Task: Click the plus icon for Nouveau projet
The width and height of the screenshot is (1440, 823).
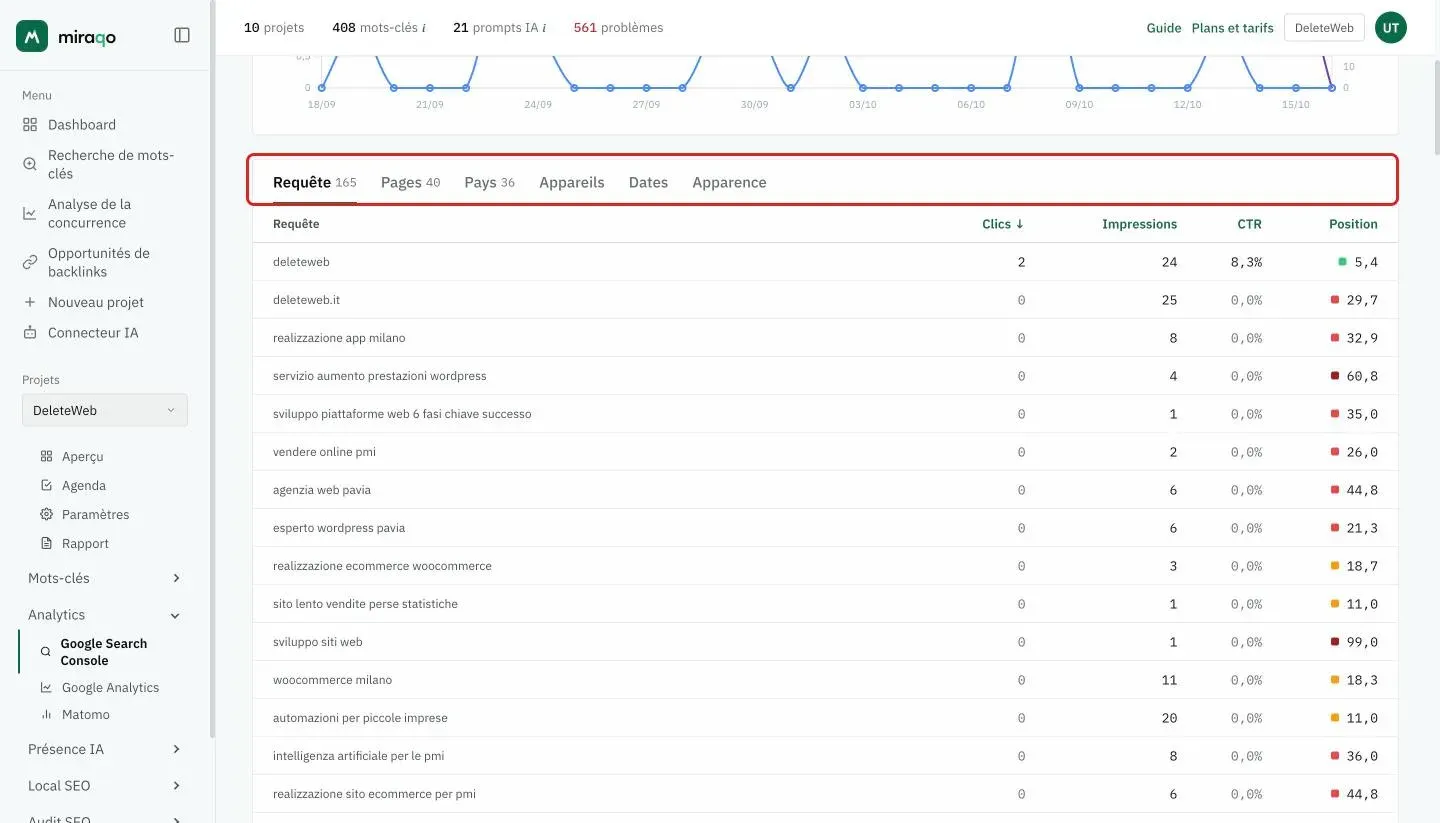Action: pyautogui.click(x=30, y=302)
